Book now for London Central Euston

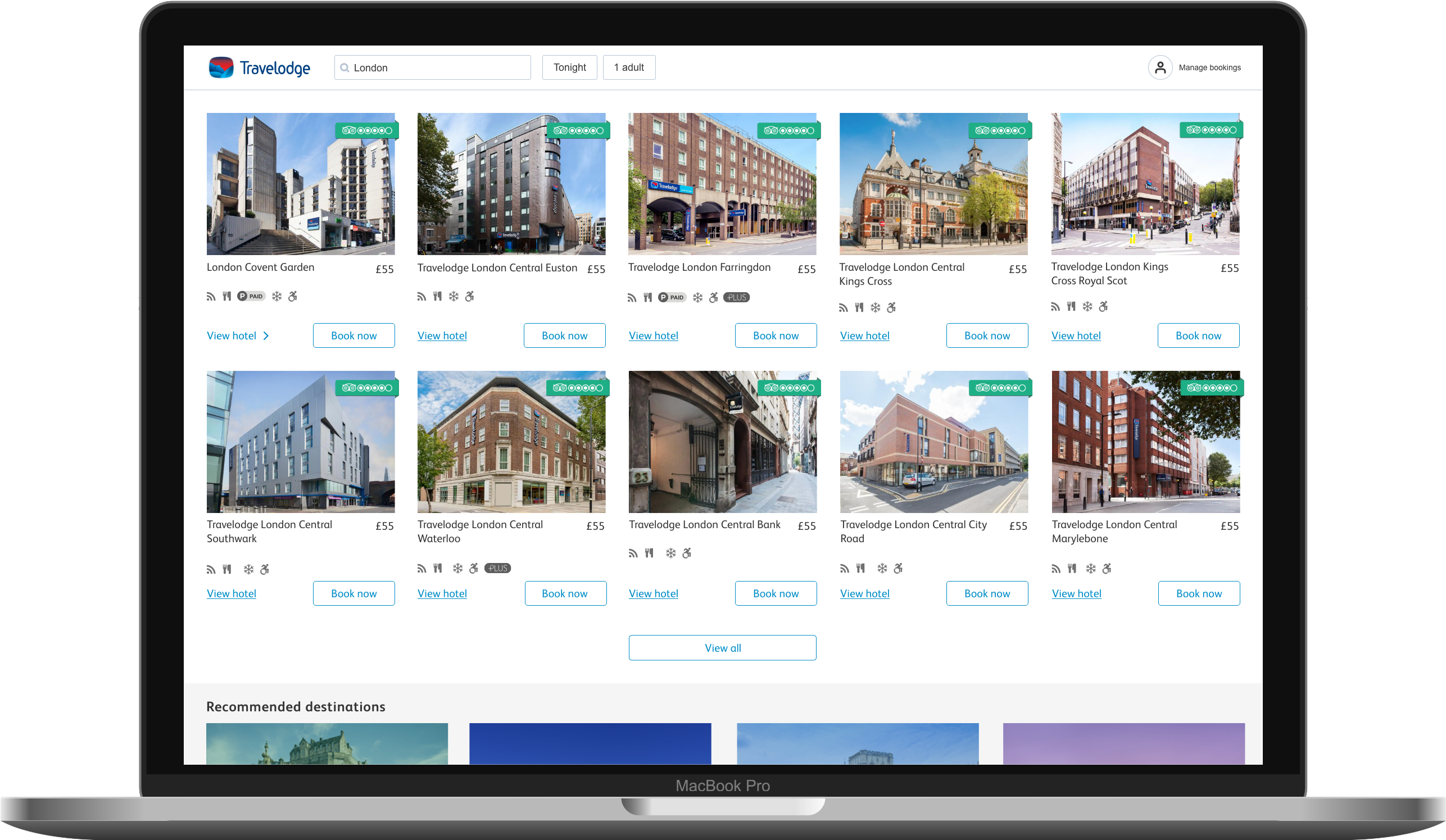565,335
